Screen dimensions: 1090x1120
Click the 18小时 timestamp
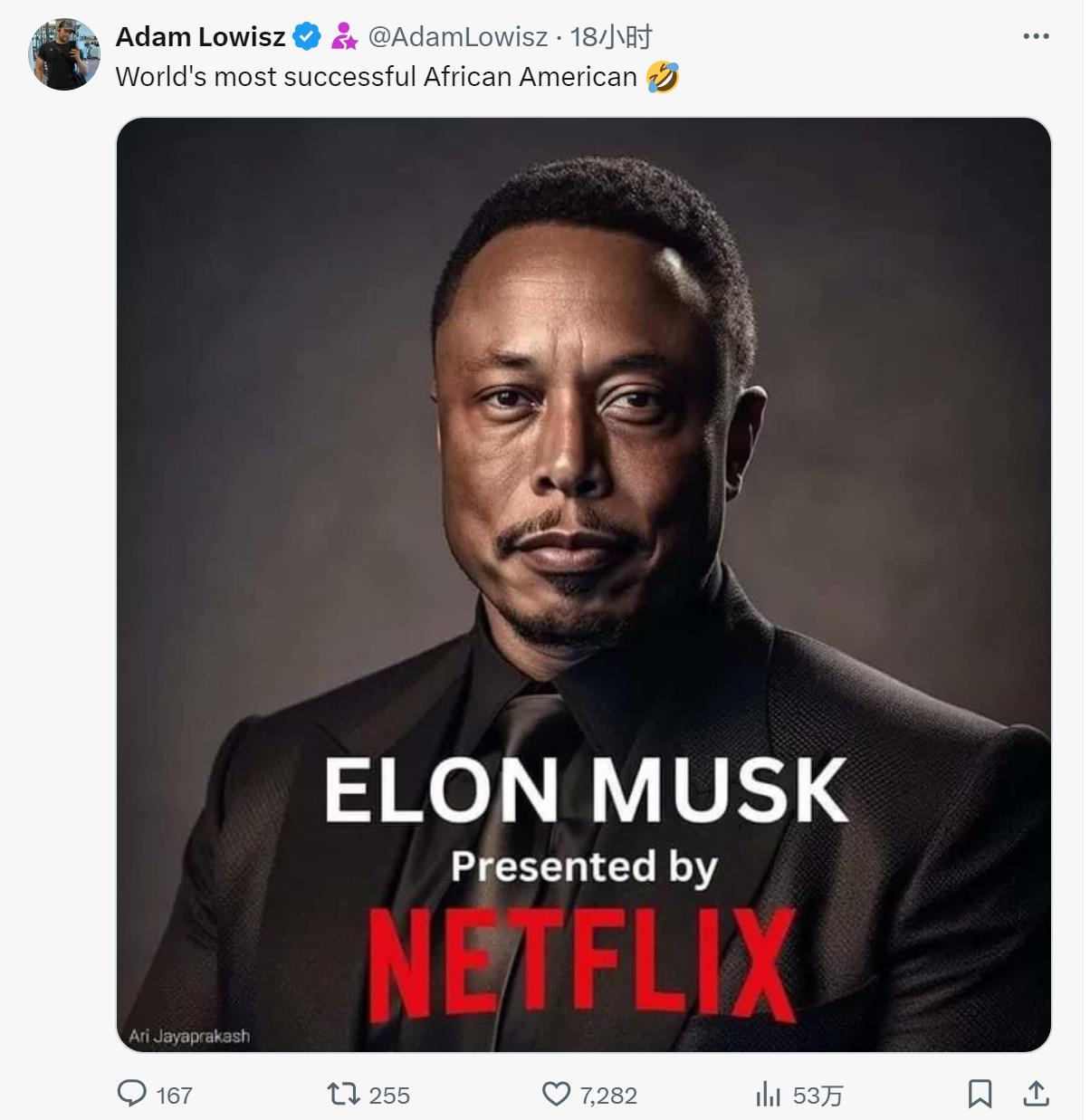point(612,37)
